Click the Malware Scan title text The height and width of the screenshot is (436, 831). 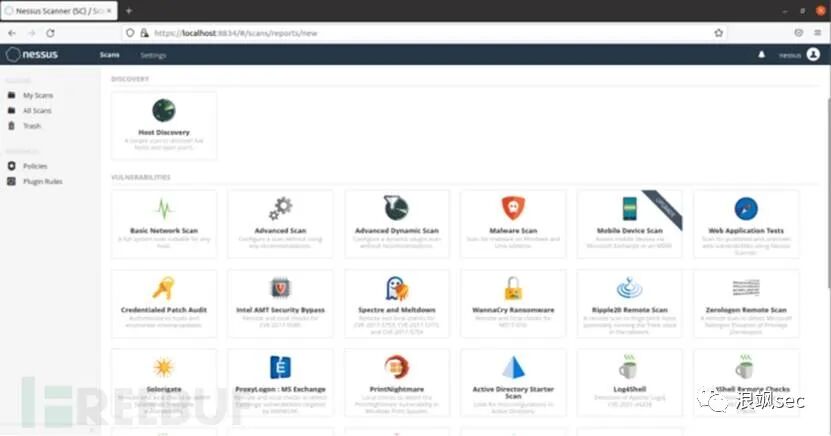[513, 230]
